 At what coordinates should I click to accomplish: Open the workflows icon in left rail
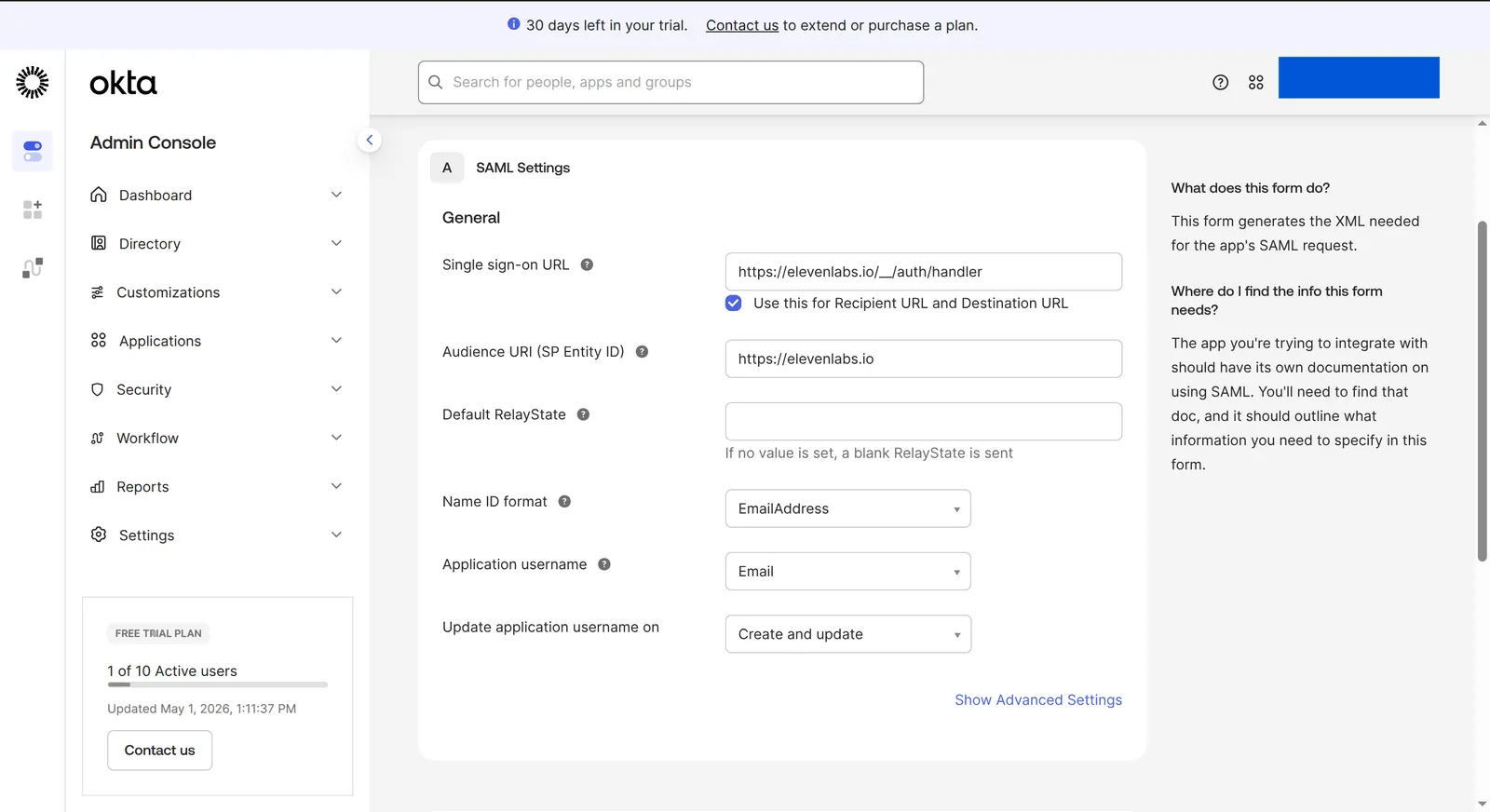pyautogui.click(x=33, y=268)
